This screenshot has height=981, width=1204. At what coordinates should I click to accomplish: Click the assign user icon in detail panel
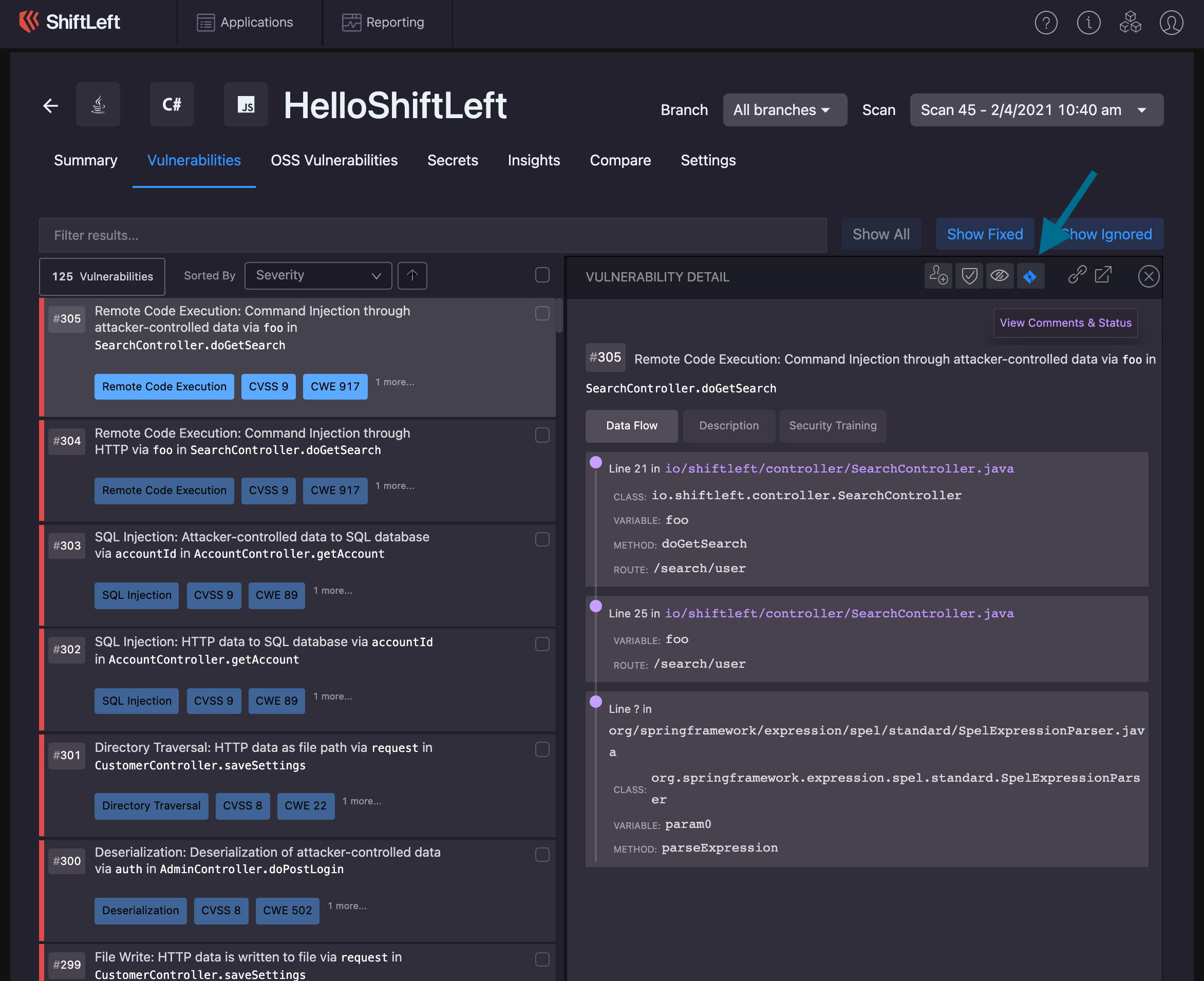[938, 276]
